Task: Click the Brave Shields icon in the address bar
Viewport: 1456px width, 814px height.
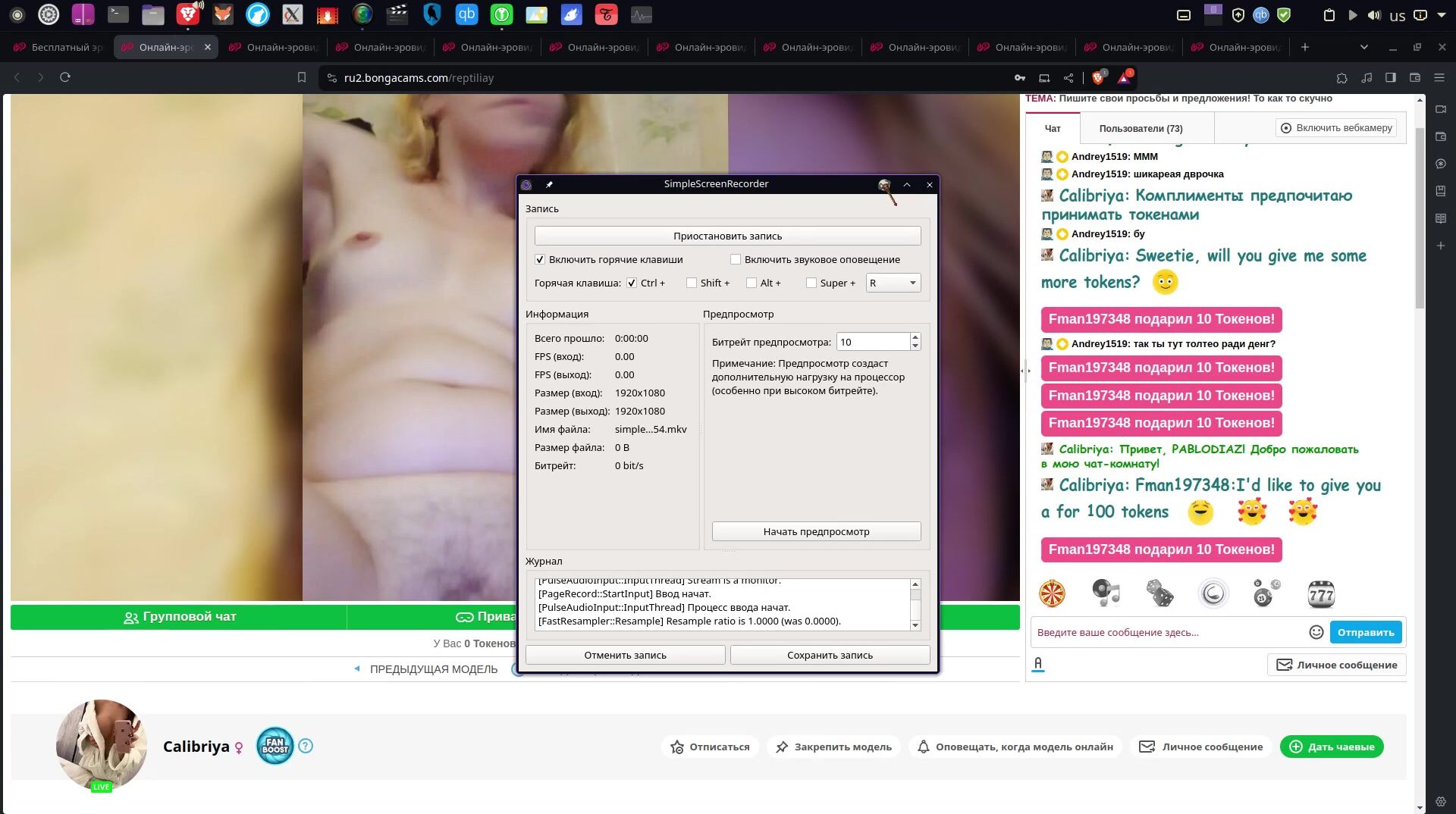Action: pos(1097,77)
